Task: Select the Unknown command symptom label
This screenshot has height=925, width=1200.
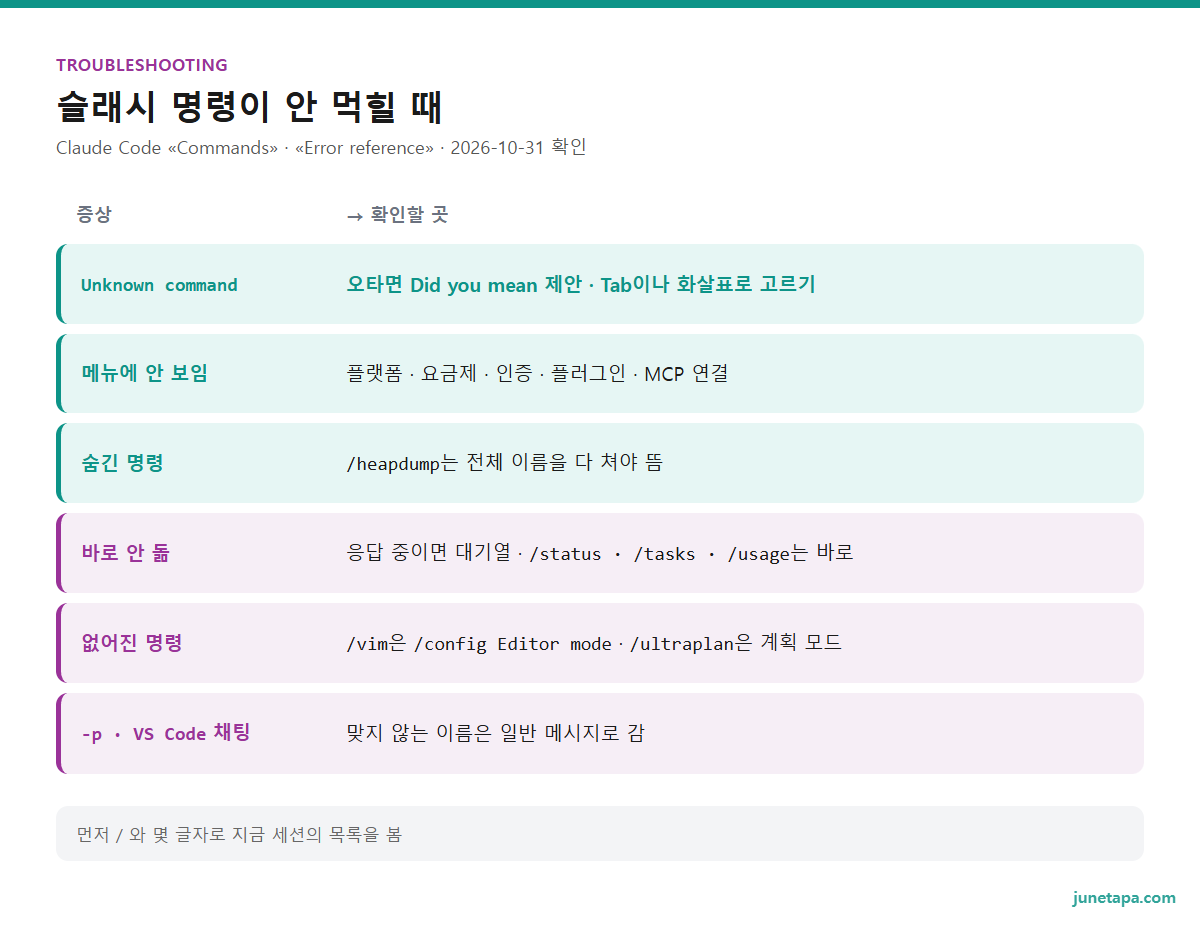Action: click(x=159, y=285)
